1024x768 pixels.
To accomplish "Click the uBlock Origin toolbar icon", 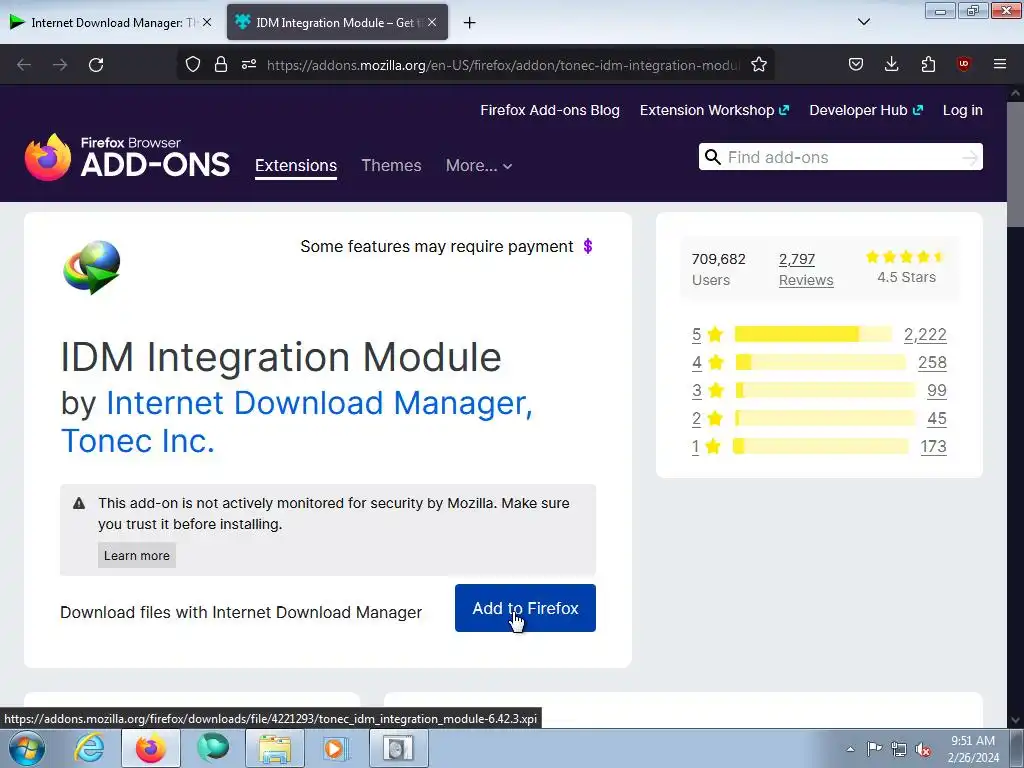I will point(963,64).
